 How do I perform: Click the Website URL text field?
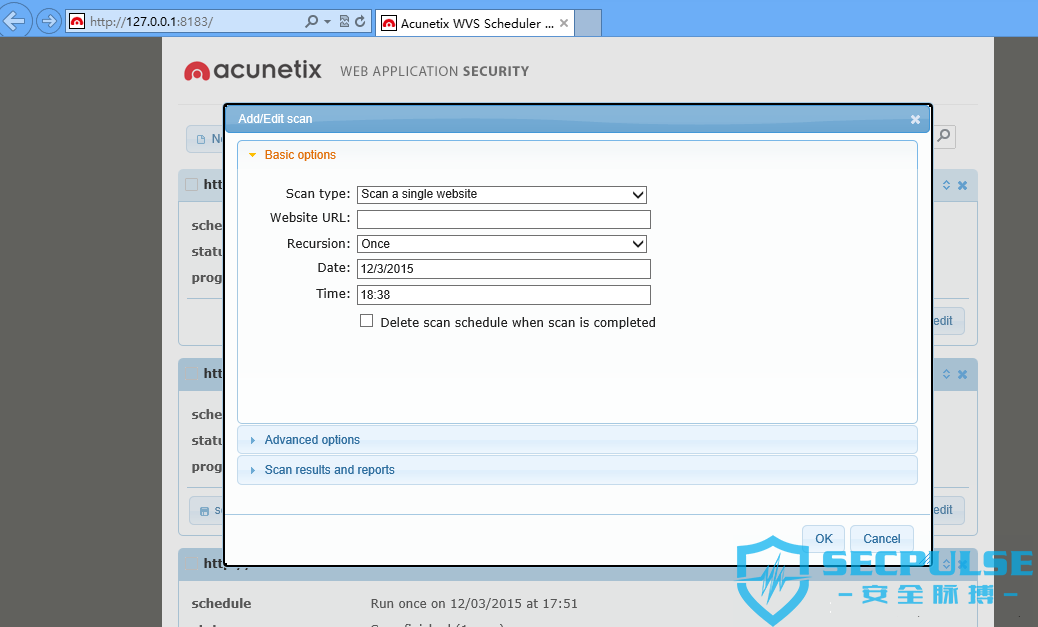(x=504, y=219)
